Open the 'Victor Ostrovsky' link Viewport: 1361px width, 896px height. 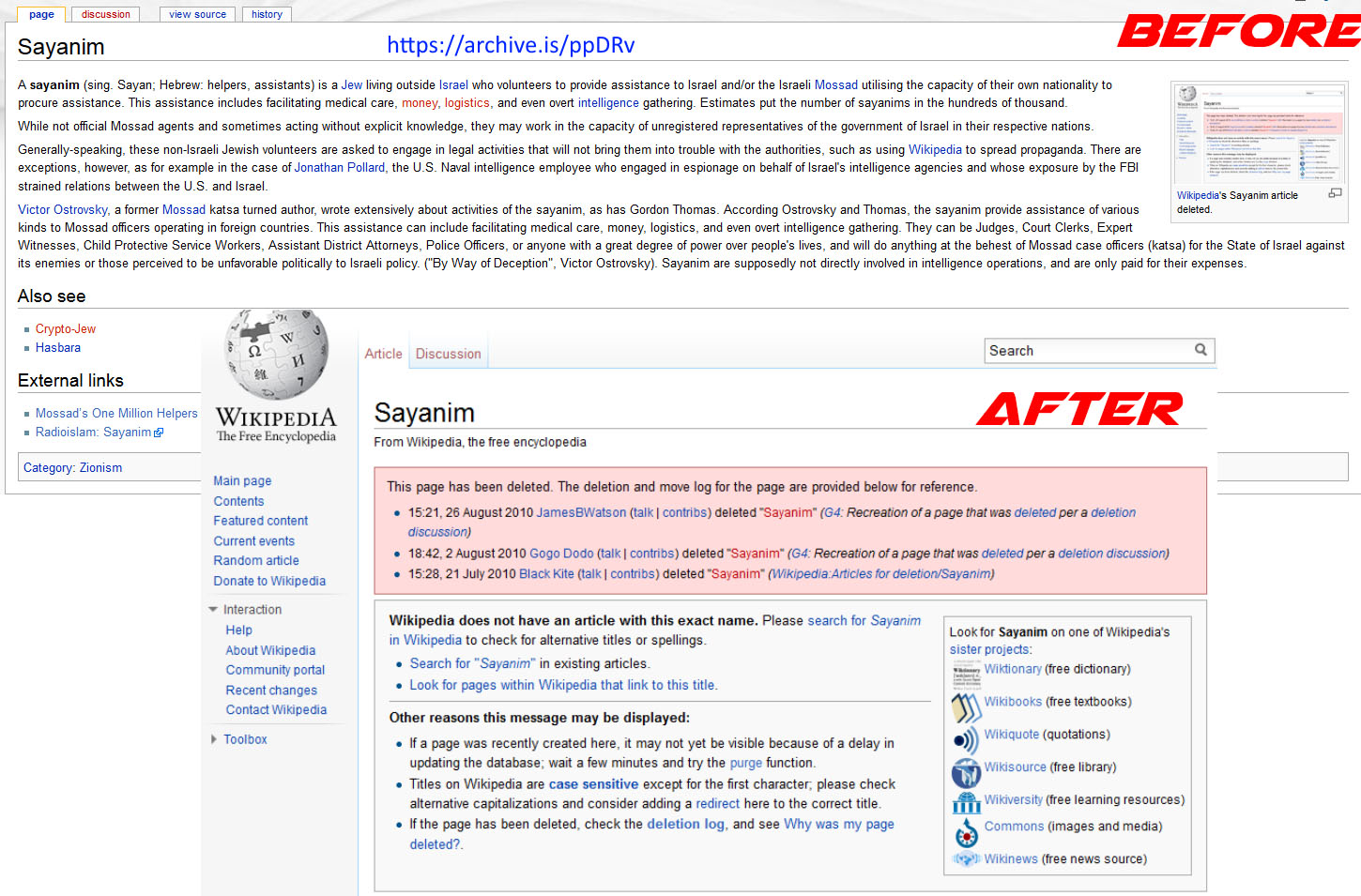pos(63,210)
